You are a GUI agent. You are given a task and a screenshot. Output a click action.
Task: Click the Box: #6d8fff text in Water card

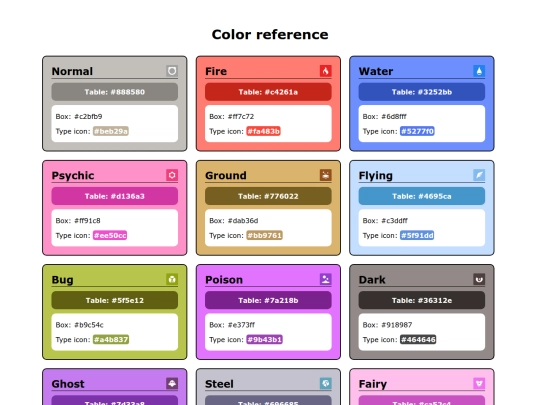pos(384,116)
